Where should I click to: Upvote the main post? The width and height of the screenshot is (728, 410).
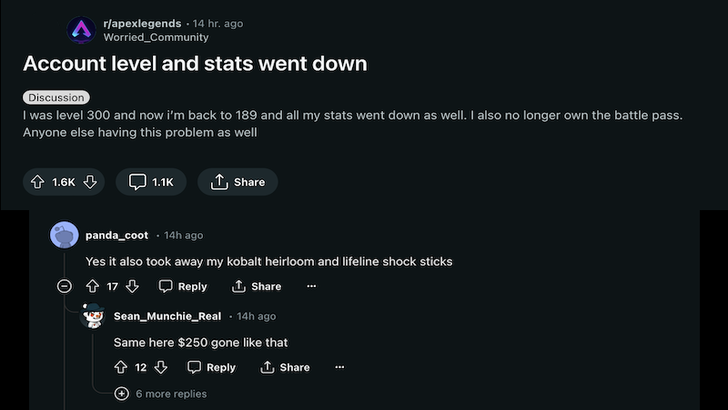[39, 182]
